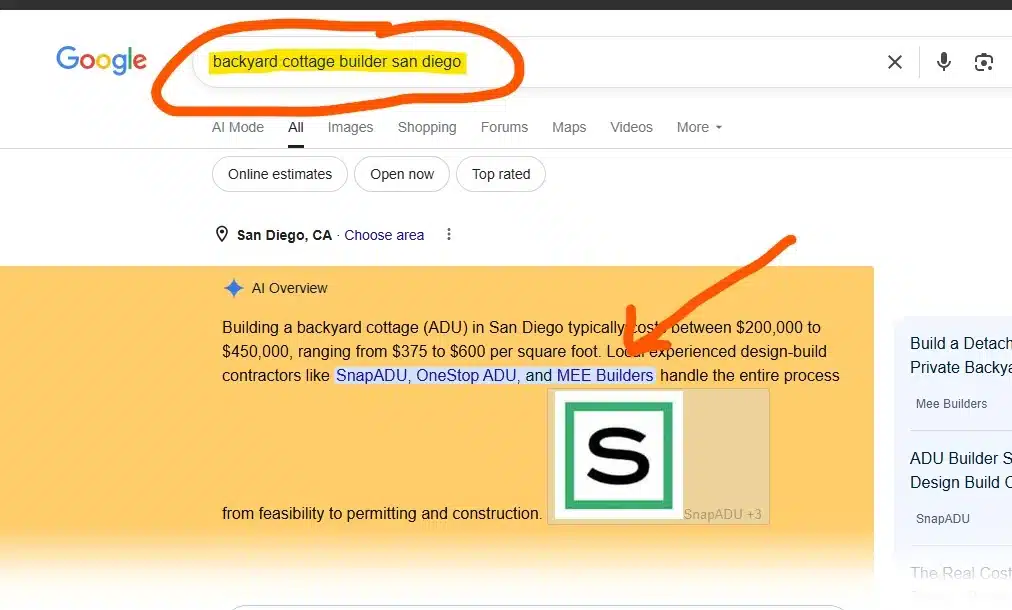Click the AI Overview heading text
Viewport: 1012px width, 610px height.
pyautogui.click(x=289, y=288)
